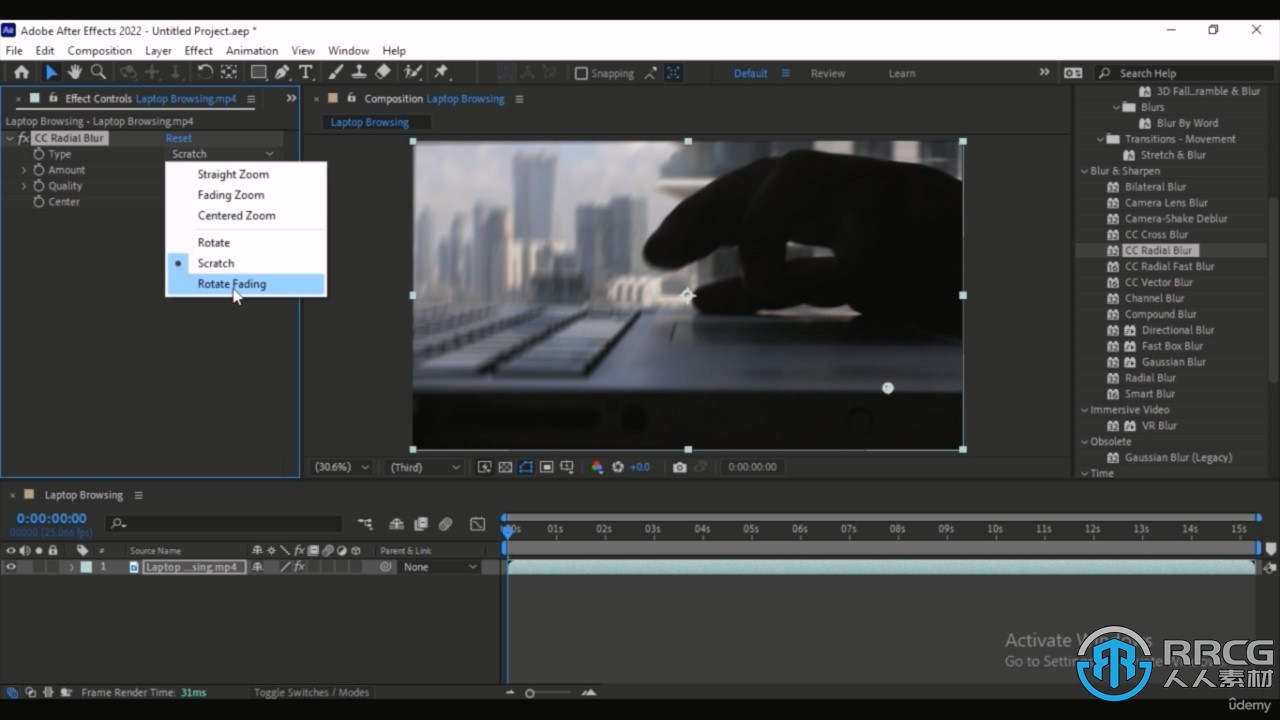This screenshot has height=720, width=1280.
Task: Expand the Amount property in Effect Controls
Action: 23,169
